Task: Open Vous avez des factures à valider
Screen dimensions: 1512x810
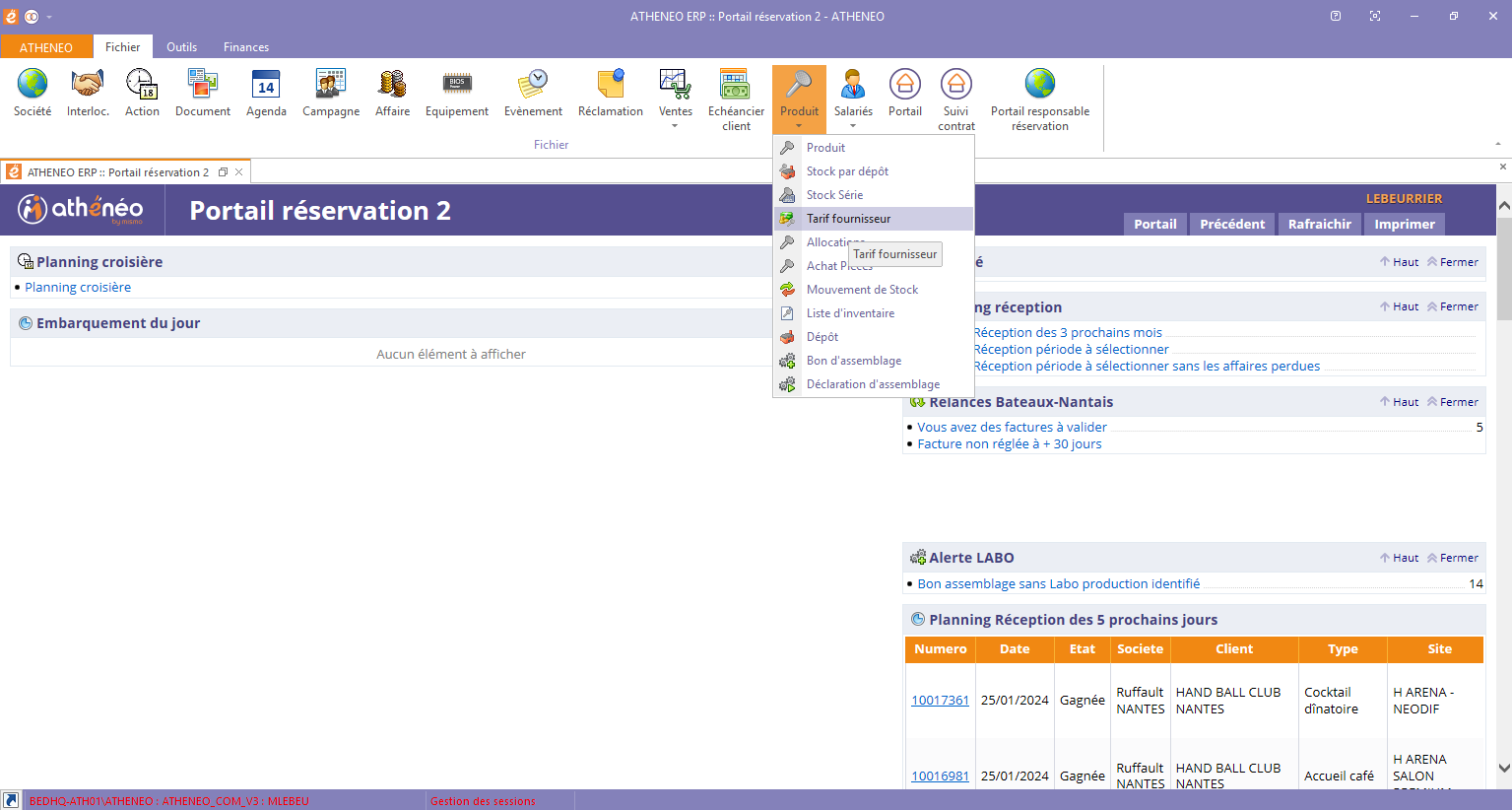Action: point(1013,428)
